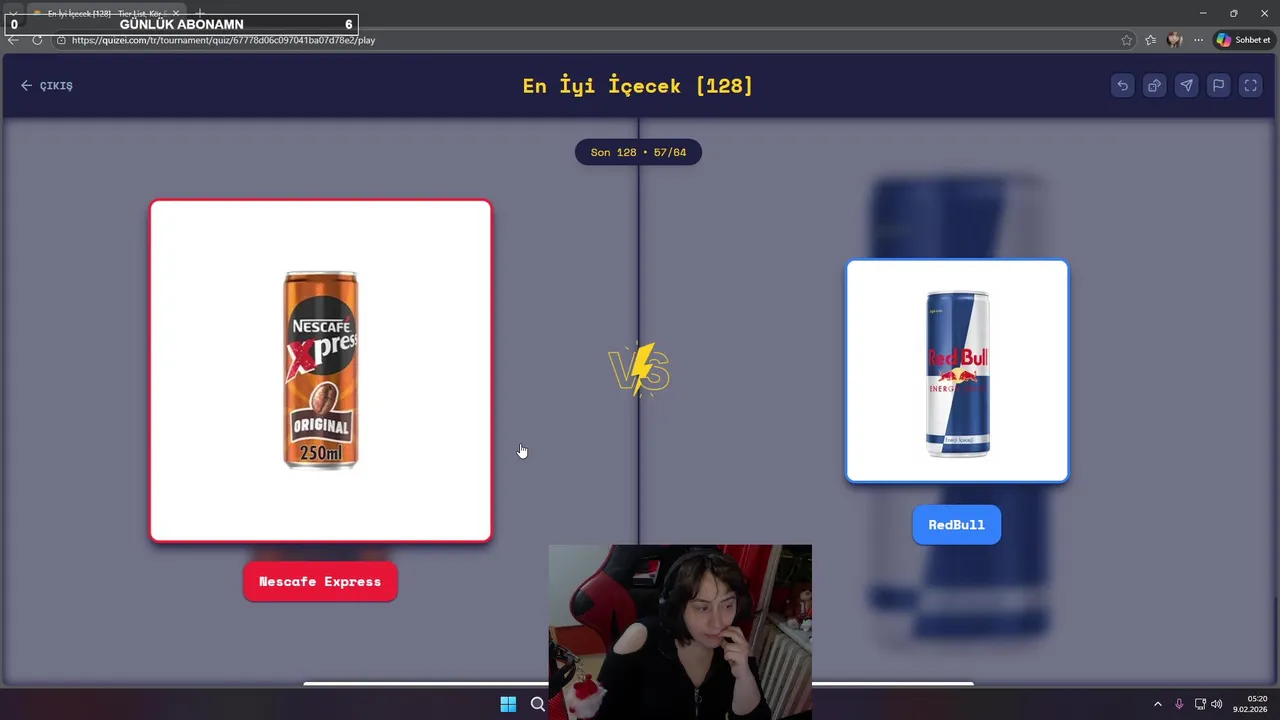Screen dimensions: 1280x720
Task: Open network status tray icon
Action: pos(1200,704)
